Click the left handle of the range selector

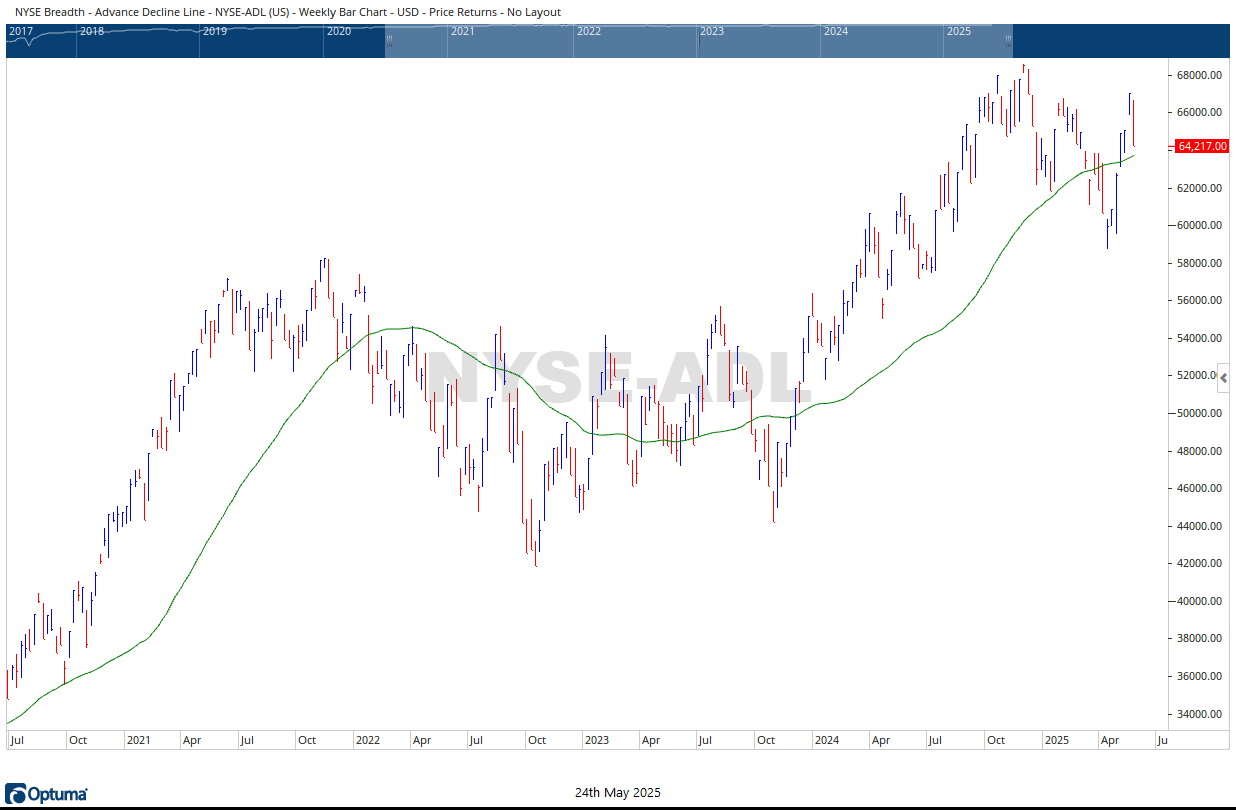click(x=389, y=41)
